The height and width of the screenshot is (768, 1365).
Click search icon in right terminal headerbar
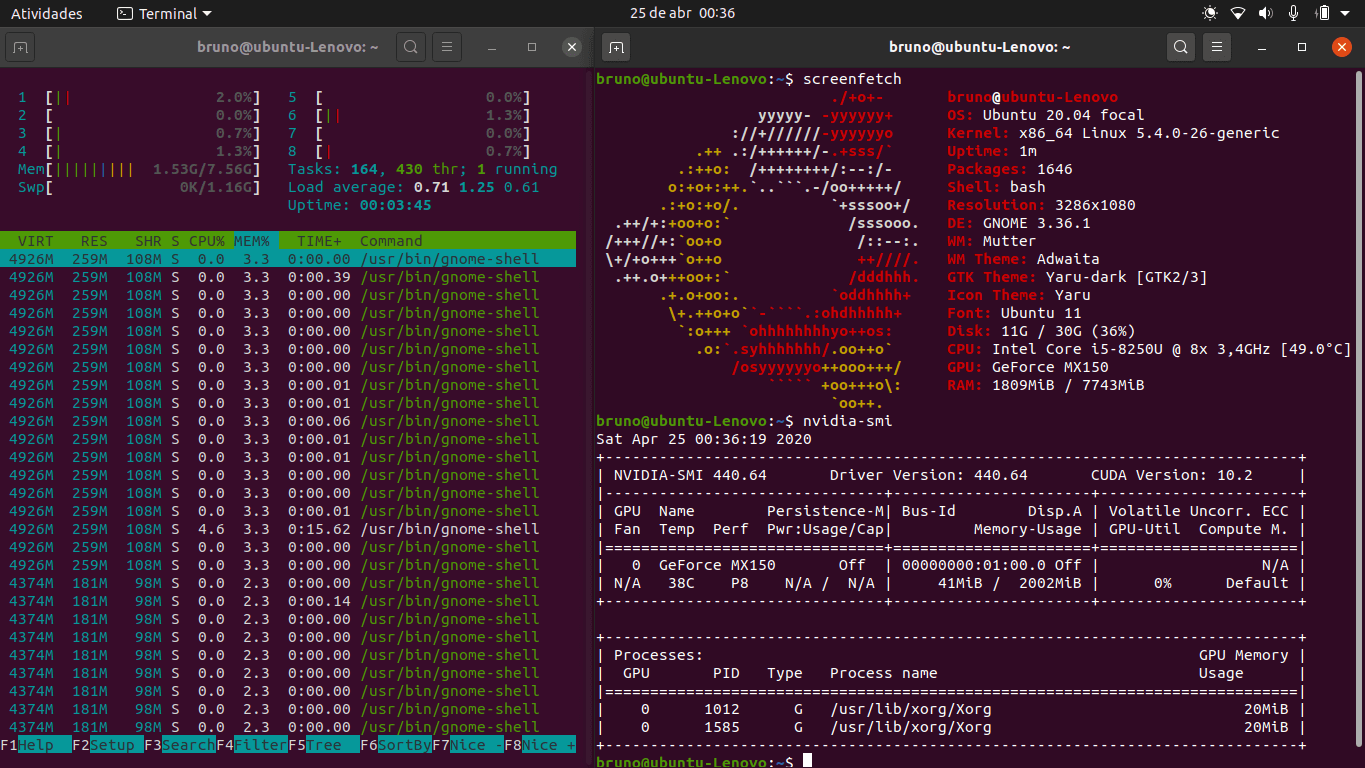pyautogui.click(x=1181, y=47)
